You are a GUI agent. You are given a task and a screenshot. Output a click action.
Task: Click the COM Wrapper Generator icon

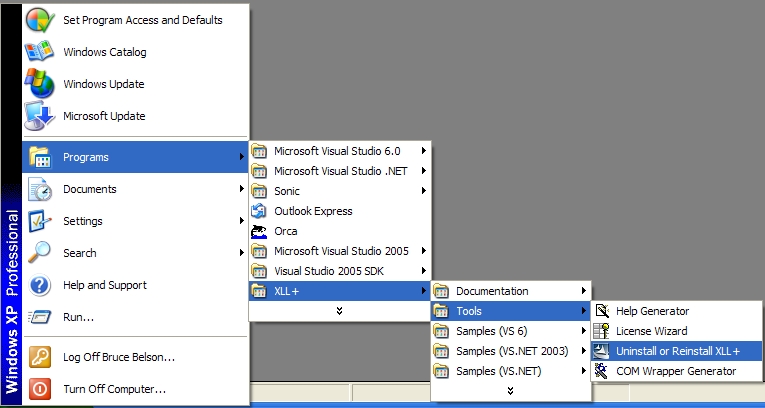601,371
